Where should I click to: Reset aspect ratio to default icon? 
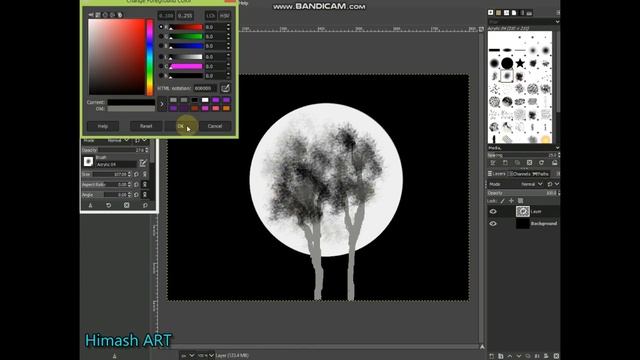137,184
